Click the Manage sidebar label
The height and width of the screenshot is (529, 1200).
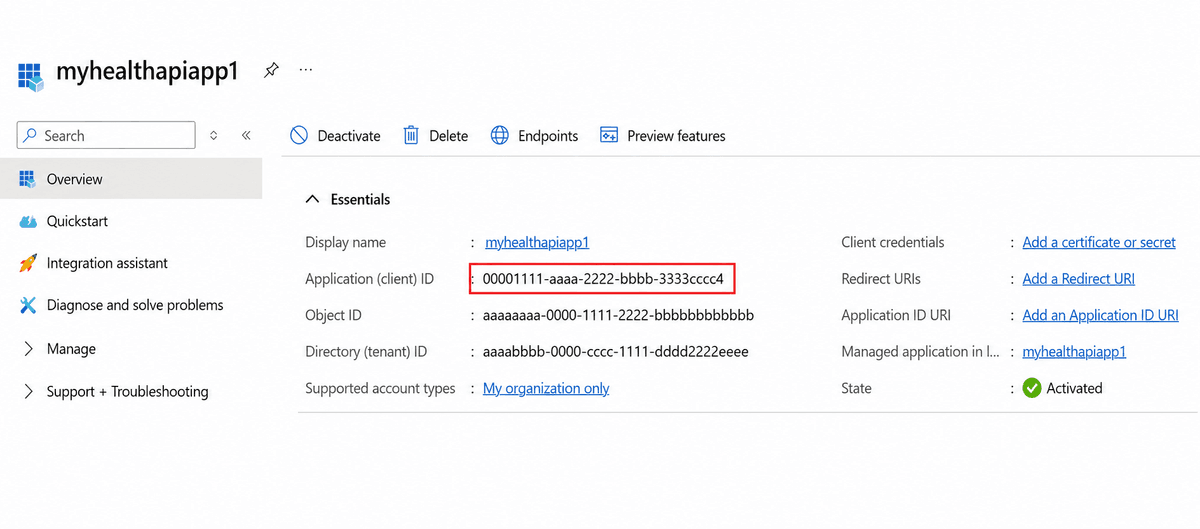[71, 349]
